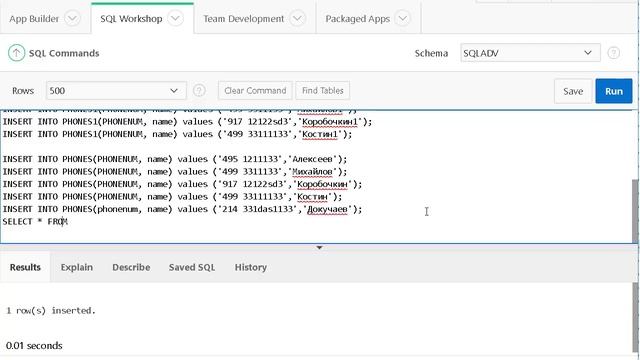Click the up-arrow icon beside SQL Commands
Image resolution: width=640 pixels, height=360 pixels.
[x=16, y=53]
